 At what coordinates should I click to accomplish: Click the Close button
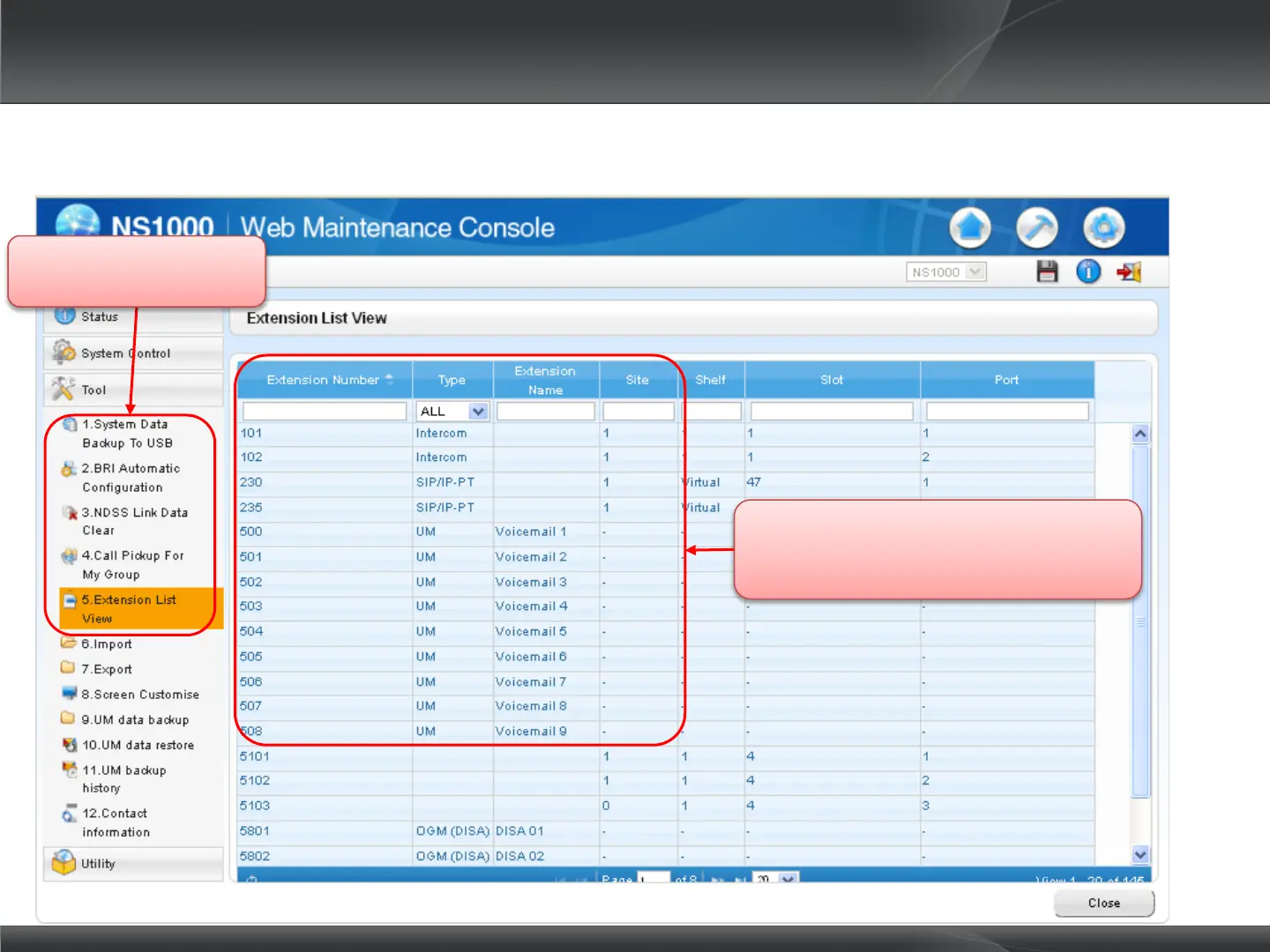[1104, 903]
